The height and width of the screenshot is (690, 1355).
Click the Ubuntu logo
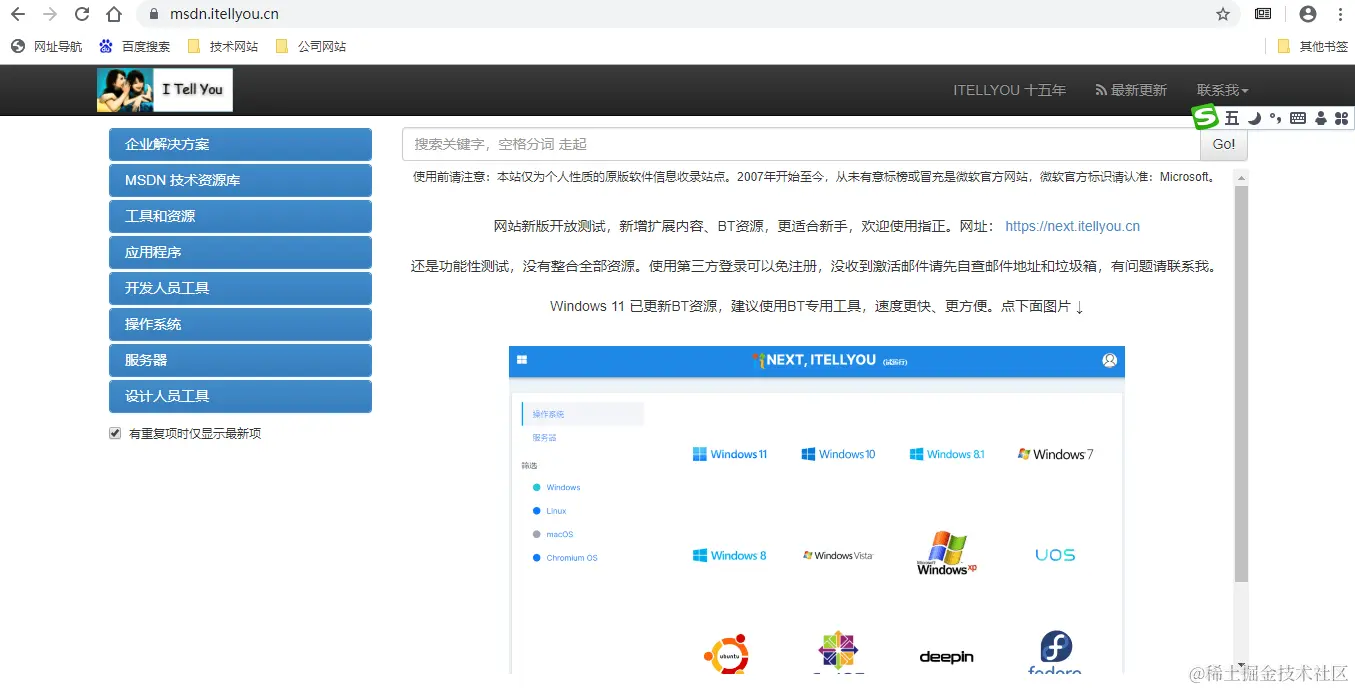(726, 655)
